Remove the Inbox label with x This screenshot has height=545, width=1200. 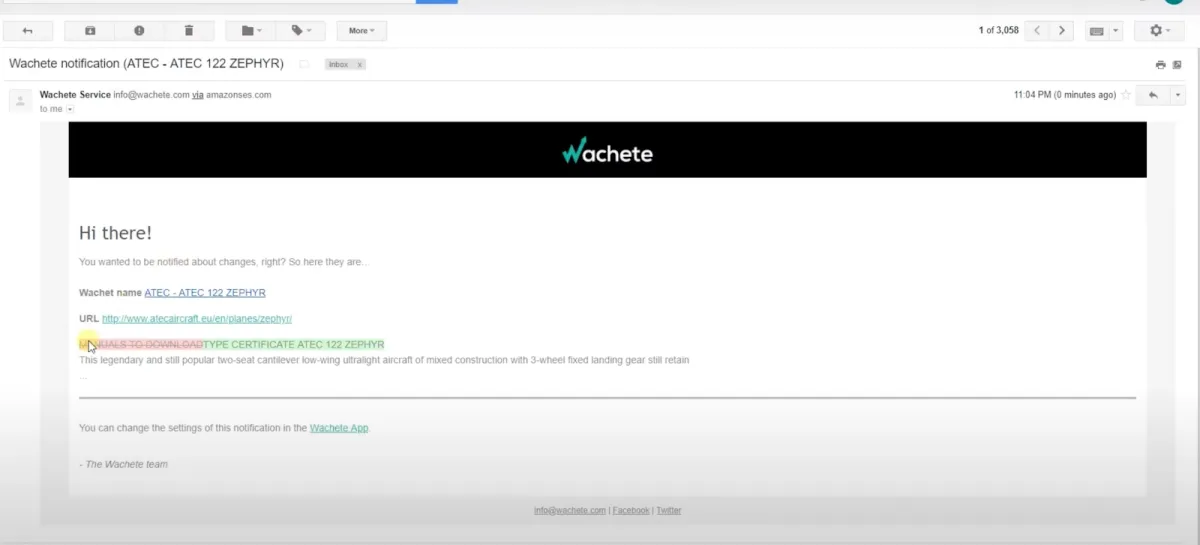click(360, 64)
